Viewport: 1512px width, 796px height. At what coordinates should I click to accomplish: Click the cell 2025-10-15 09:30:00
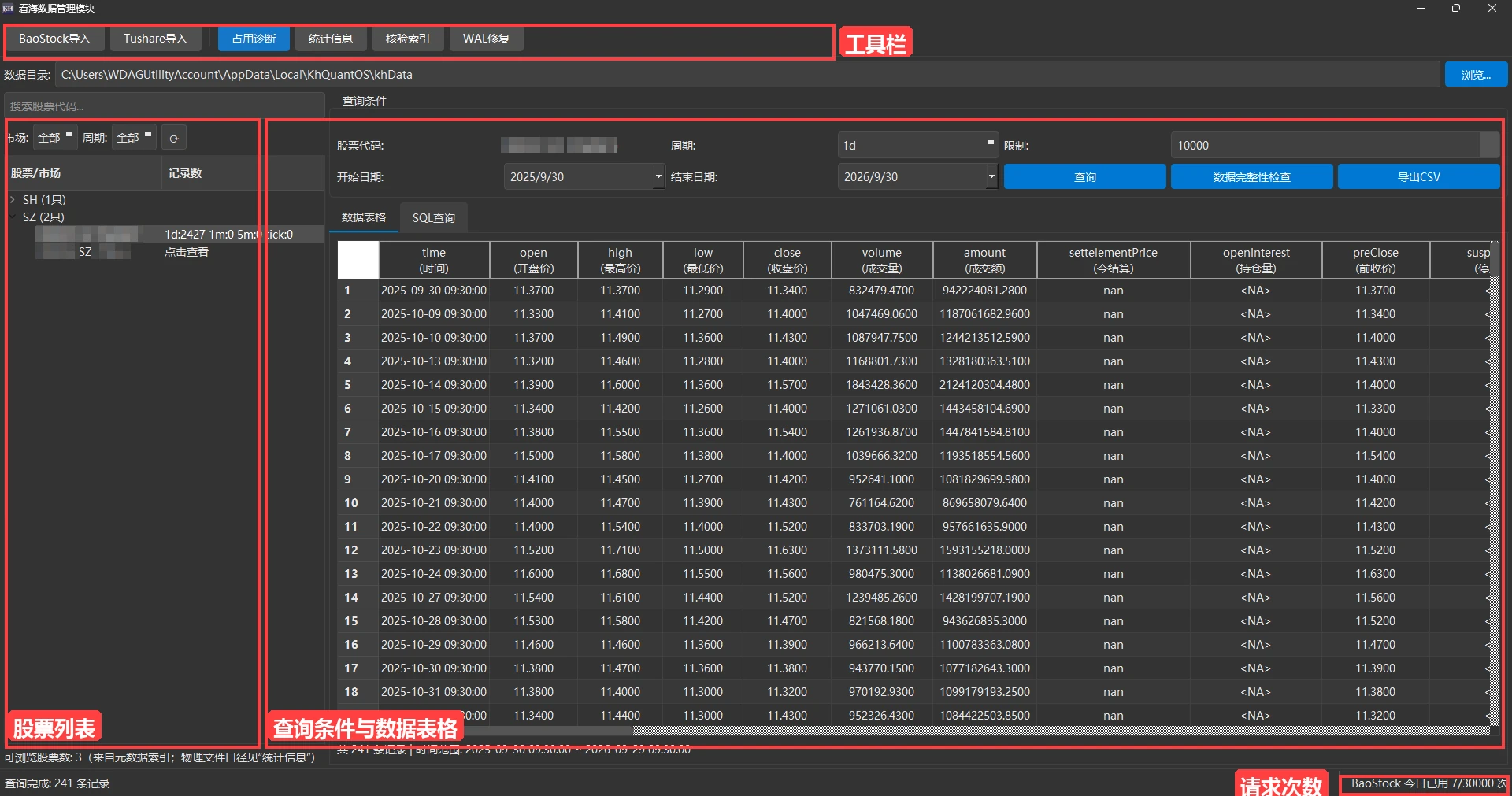click(434, 409)
